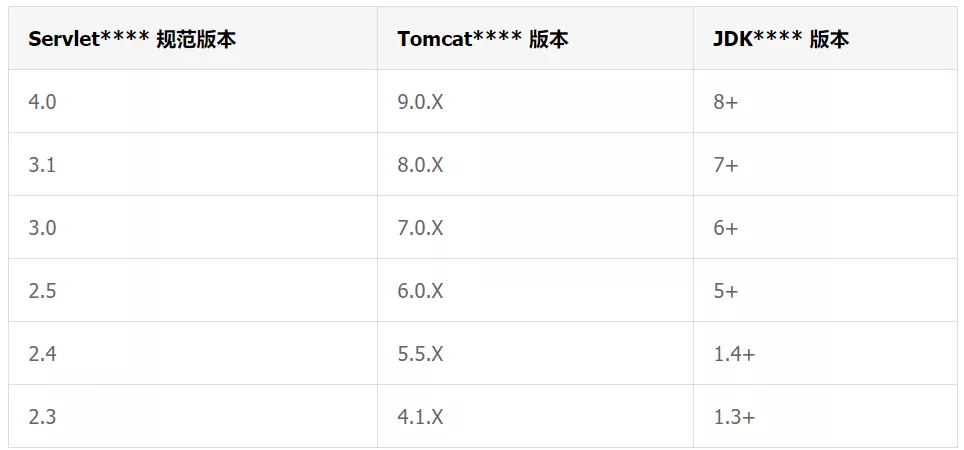Select the Servlet 3.1 cell
The height and width of the screenshot is (450, 964).
pos(193,164)
